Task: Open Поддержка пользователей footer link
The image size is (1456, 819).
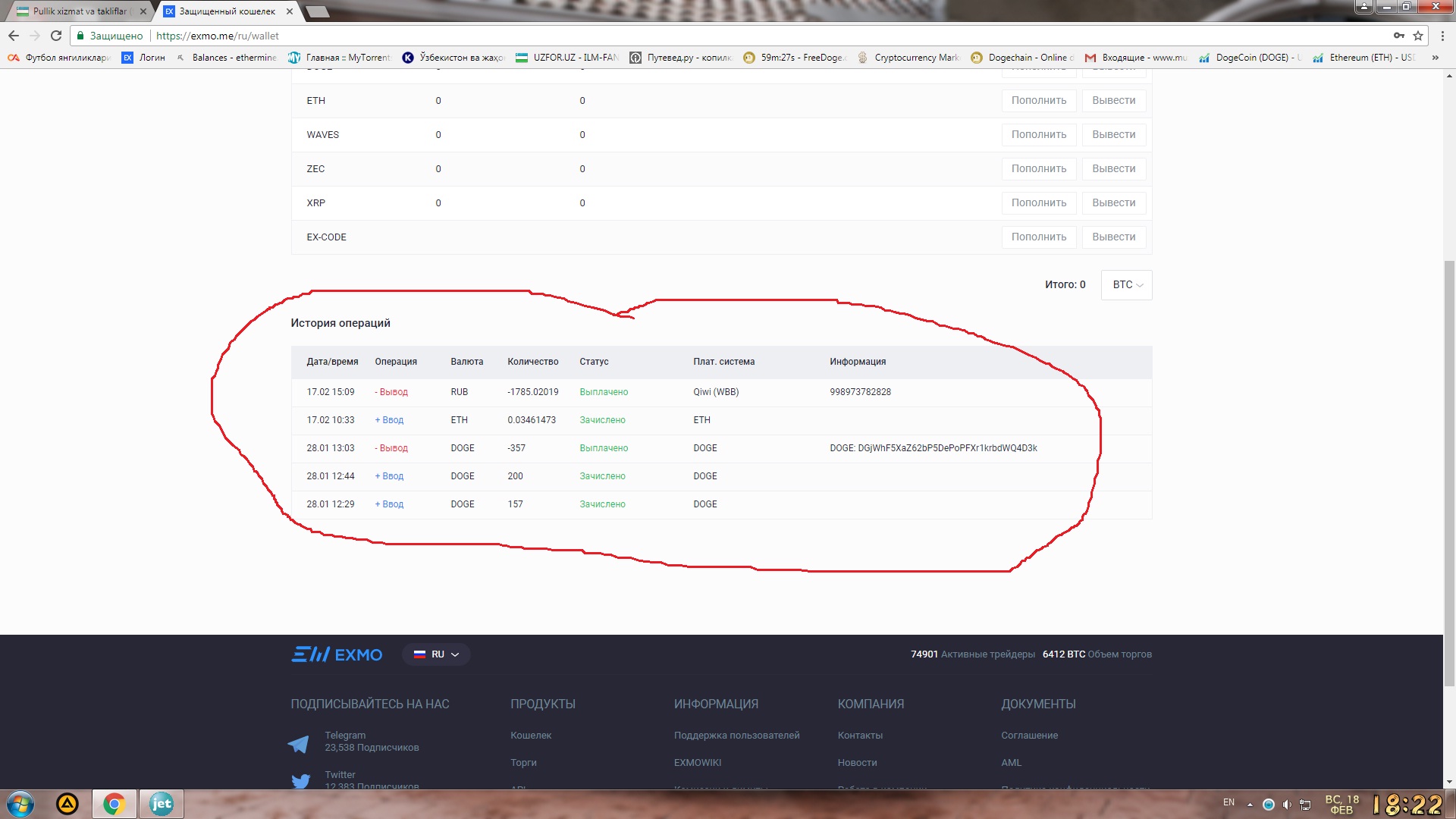Action: [736, 736]
